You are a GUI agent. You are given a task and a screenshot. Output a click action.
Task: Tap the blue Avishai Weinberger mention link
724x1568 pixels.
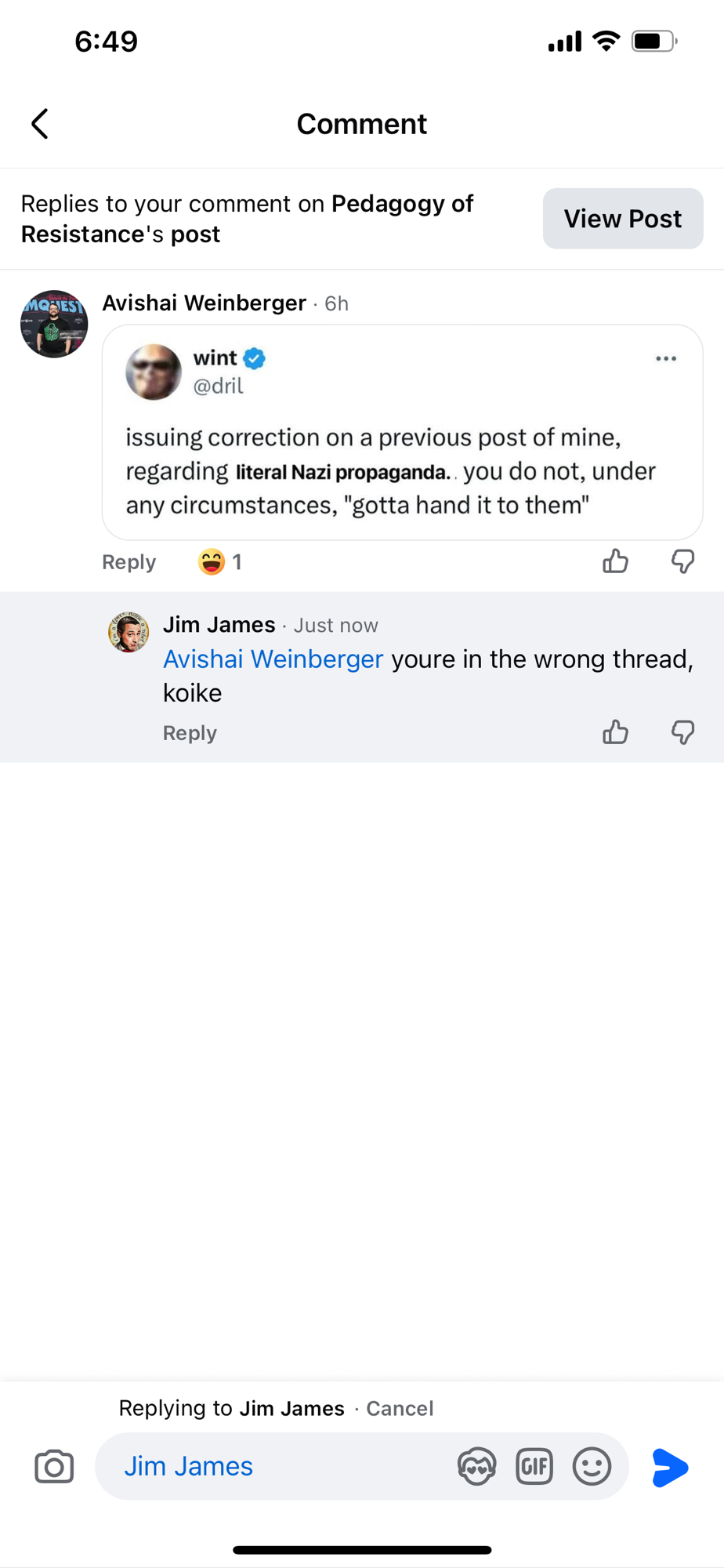[273, 659]
